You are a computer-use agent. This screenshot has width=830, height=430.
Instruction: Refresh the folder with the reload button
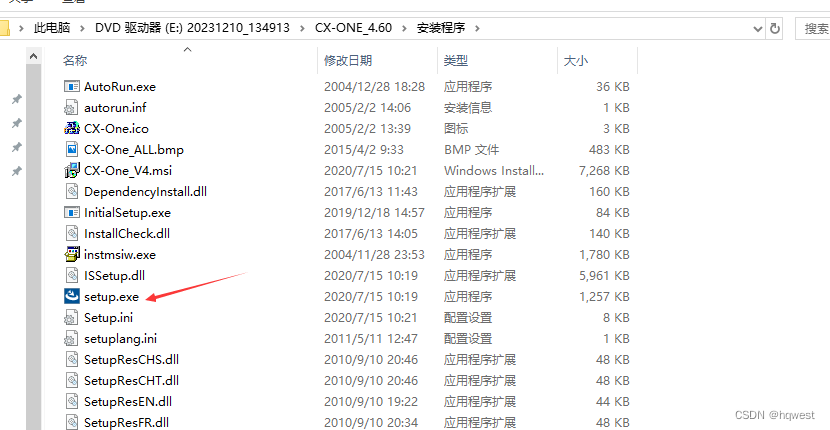[774, 28]
